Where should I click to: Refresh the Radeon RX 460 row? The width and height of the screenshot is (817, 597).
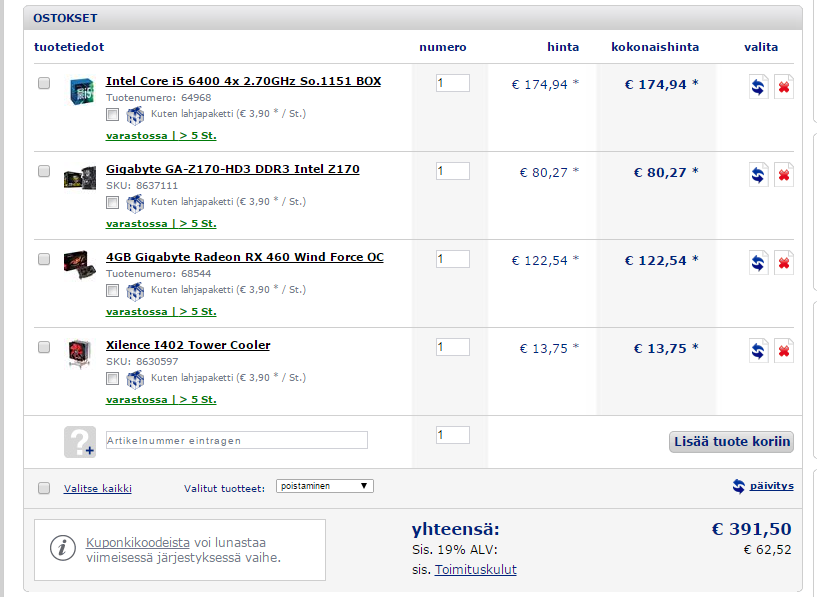point(758,263)
